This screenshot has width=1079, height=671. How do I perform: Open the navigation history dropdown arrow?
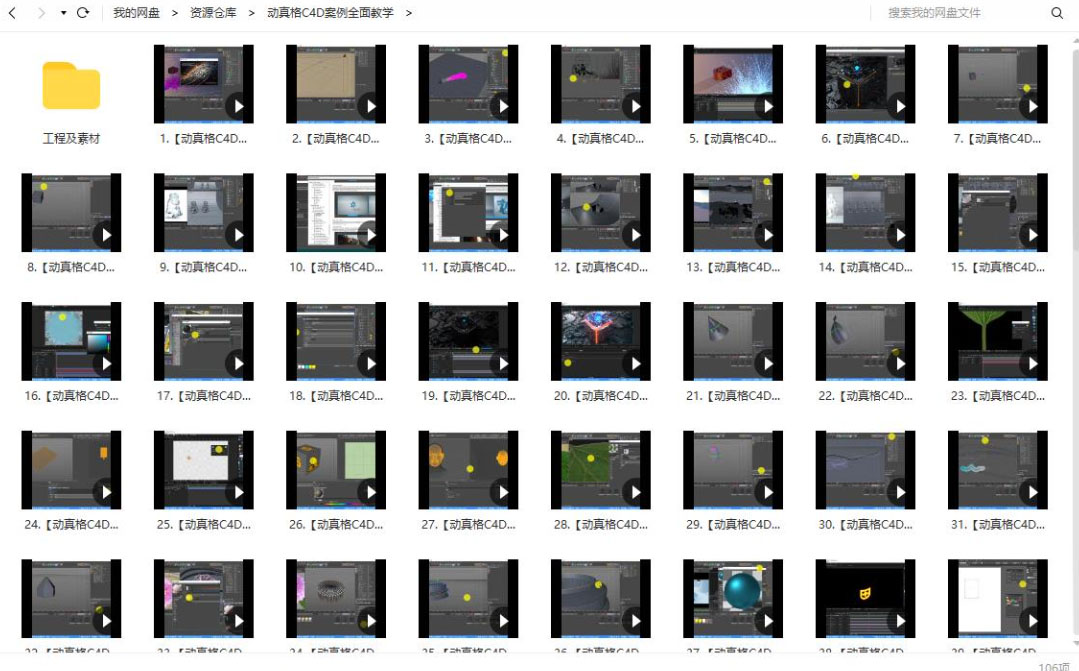point(63,12)
